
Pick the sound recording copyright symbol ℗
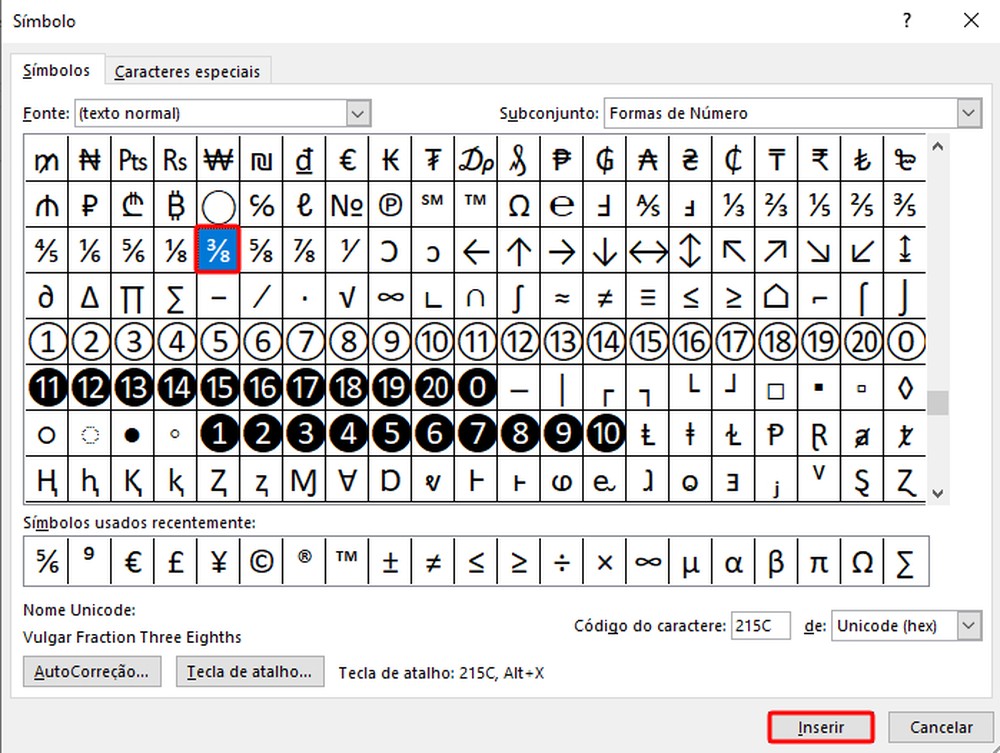(390, 205)
